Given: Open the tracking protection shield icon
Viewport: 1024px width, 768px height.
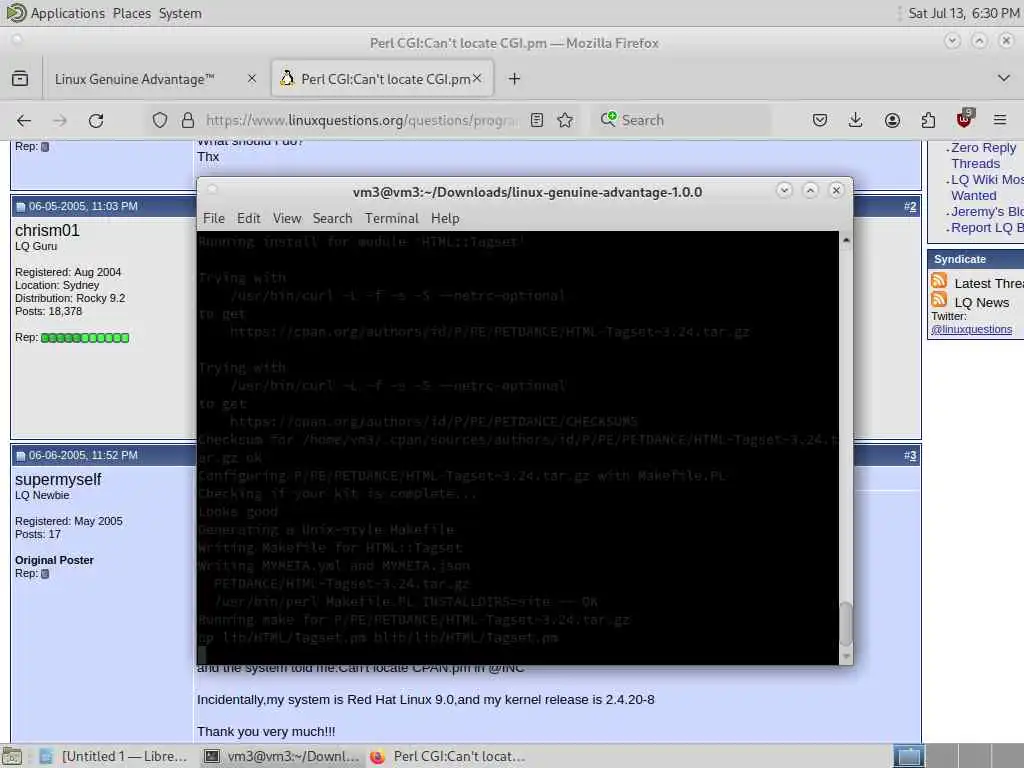Looking at the screenshot, I should tap(160, 120).
